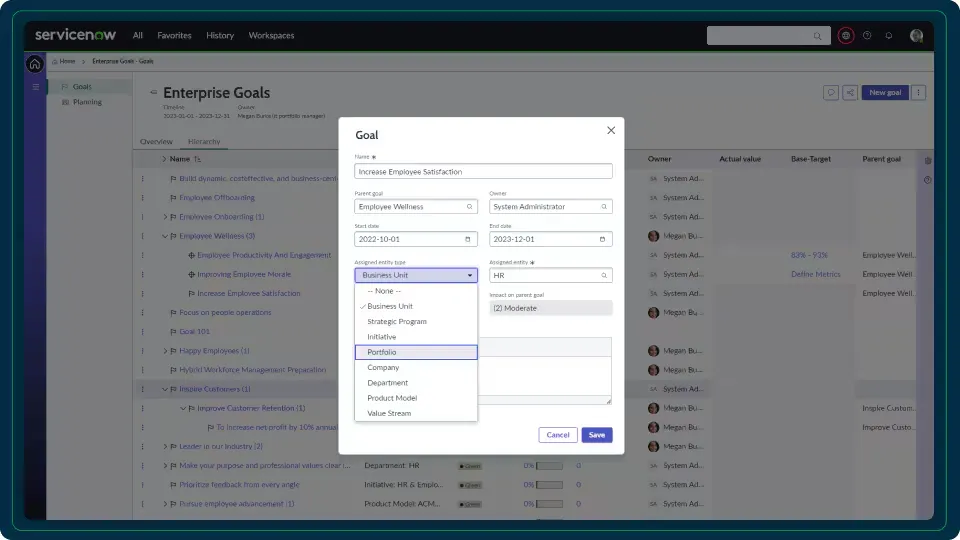This screenshot has height=540, width=960.
Task: Collapse Employee Wellness (3) row
Action: 165,236
